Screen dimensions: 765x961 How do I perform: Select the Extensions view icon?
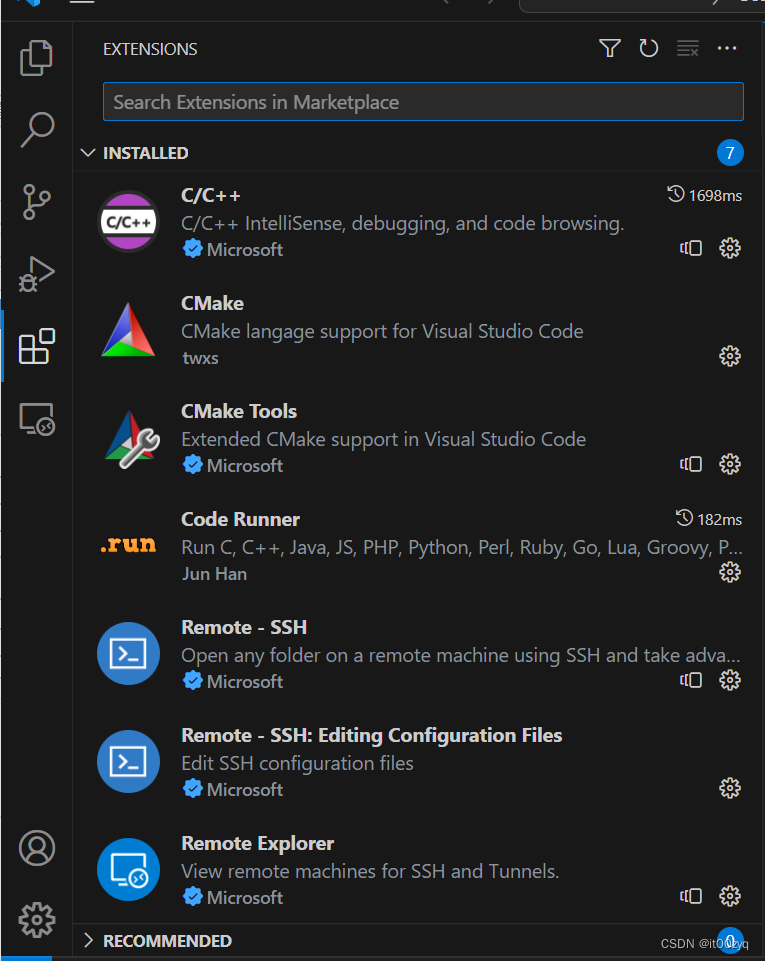point(37,346)
